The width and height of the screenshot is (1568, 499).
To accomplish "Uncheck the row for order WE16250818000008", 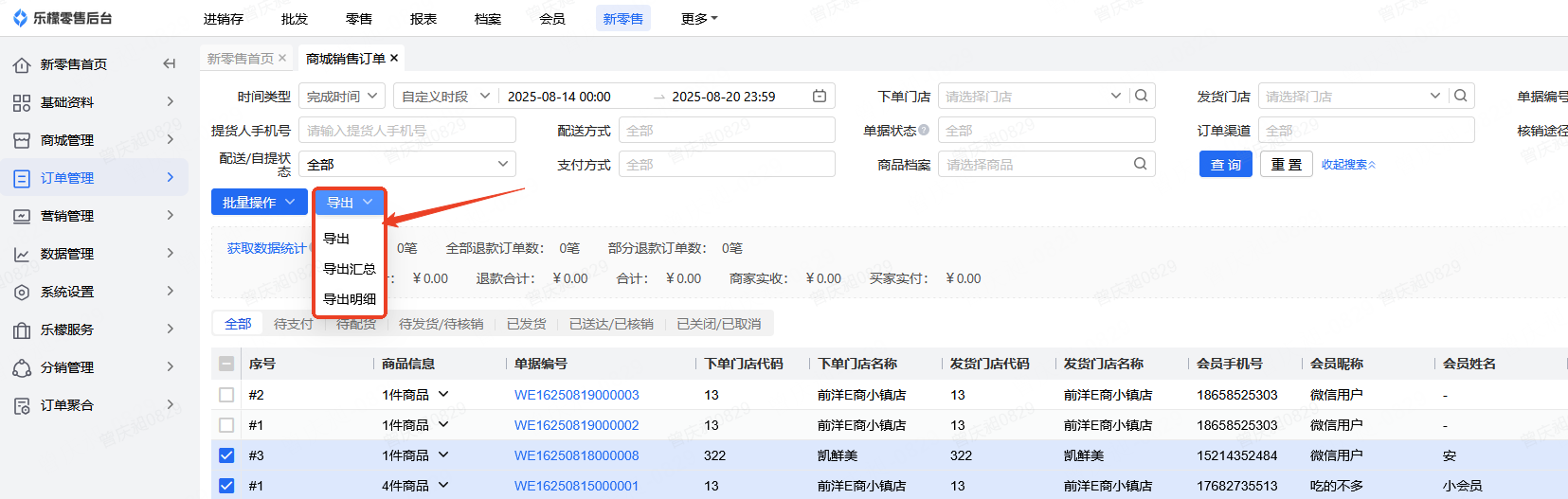I will point(226,455).
